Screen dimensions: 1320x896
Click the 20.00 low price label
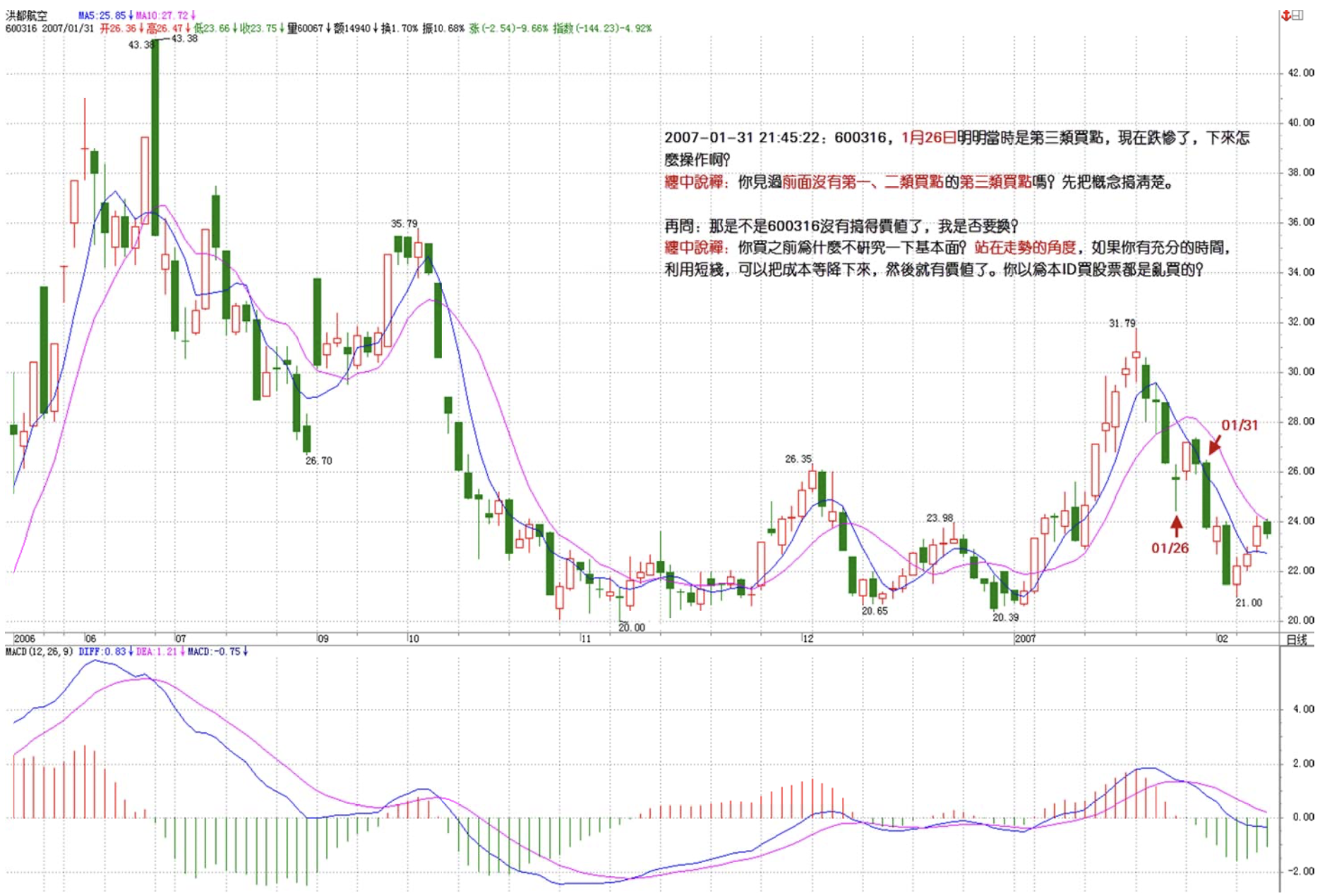pos(631,627)
